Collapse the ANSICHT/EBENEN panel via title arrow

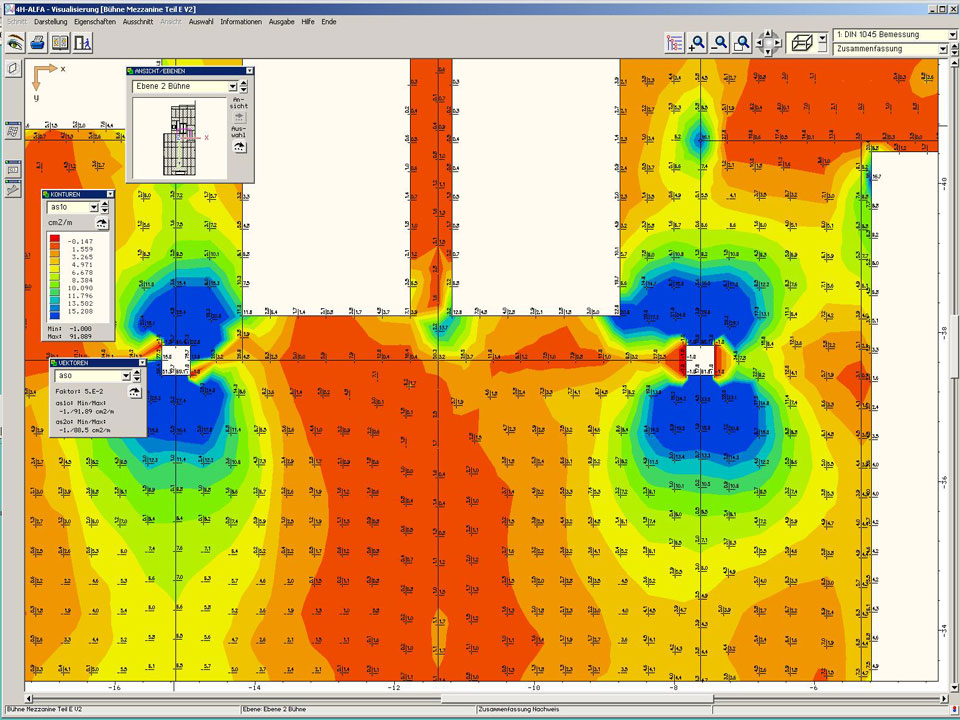(x=249, y=71)
